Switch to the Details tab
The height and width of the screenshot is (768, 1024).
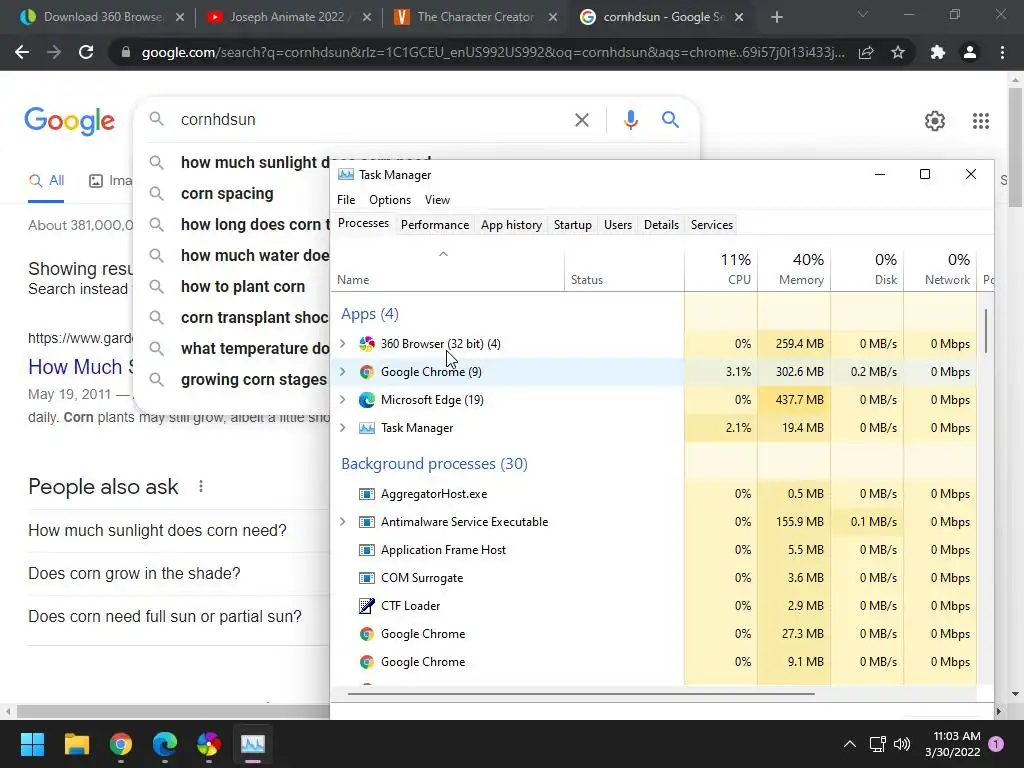[x=662, y=225]
